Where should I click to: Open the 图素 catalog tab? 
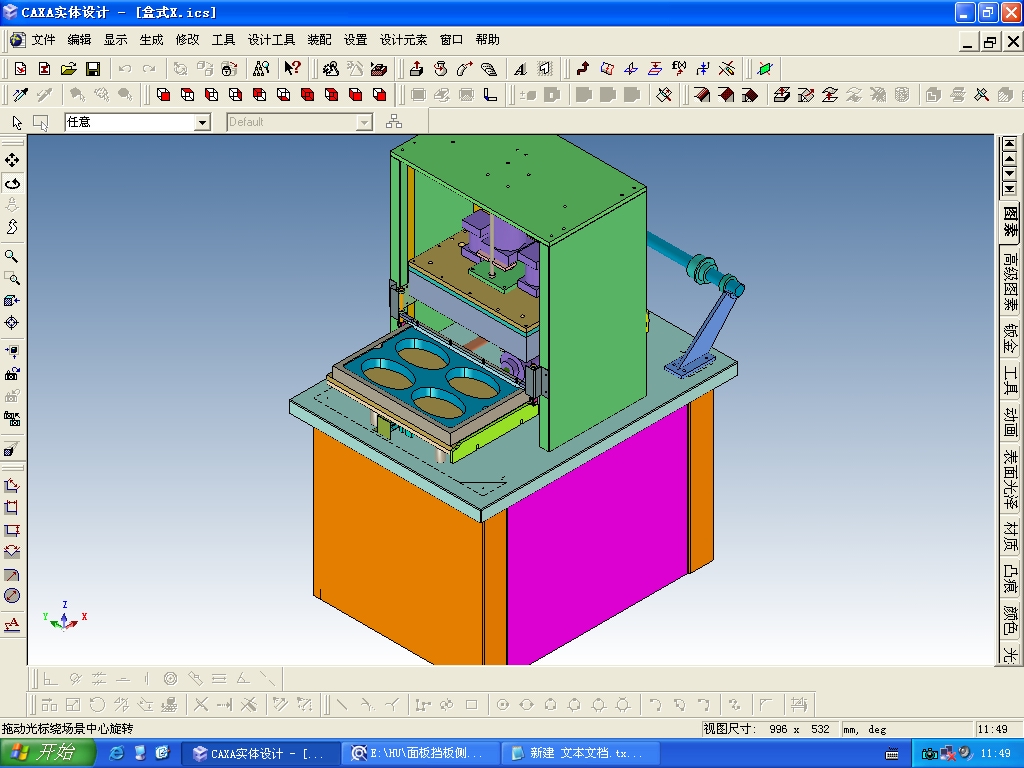pyautogui.click(x=1010, y=221)
